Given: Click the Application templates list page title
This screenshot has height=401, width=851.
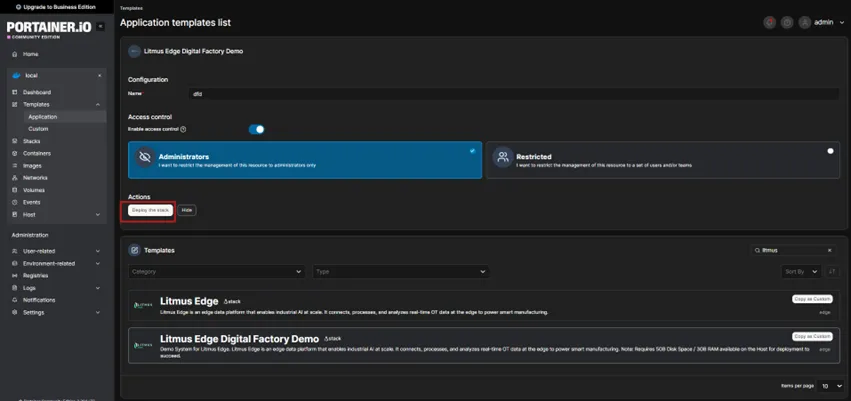Looking at the screenshot, I should coord(175,23).
